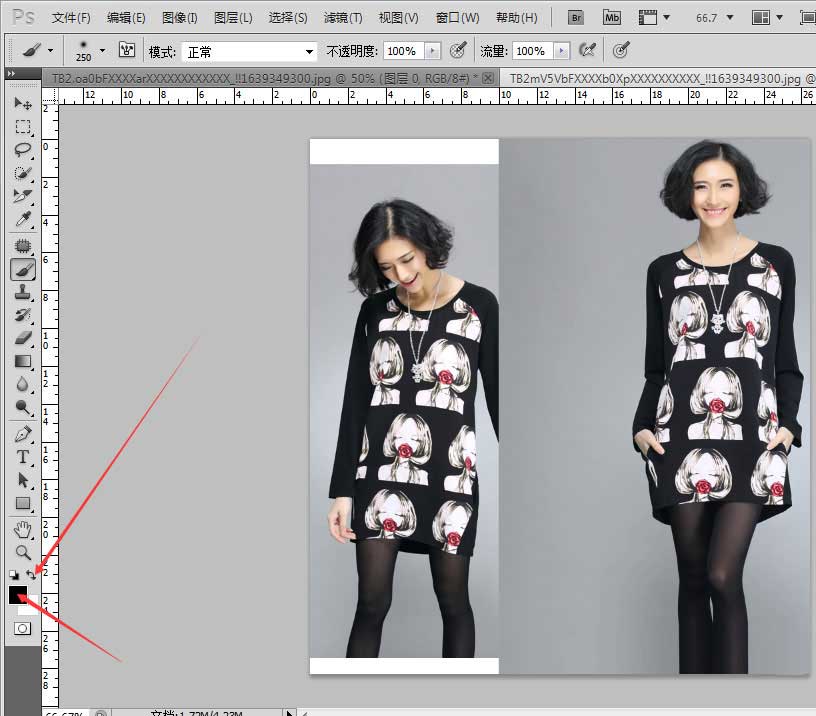Image resolution: width=816 pixels, height=716 pixels.
Task: Select the Eraser tool
Action: point(22,338)
